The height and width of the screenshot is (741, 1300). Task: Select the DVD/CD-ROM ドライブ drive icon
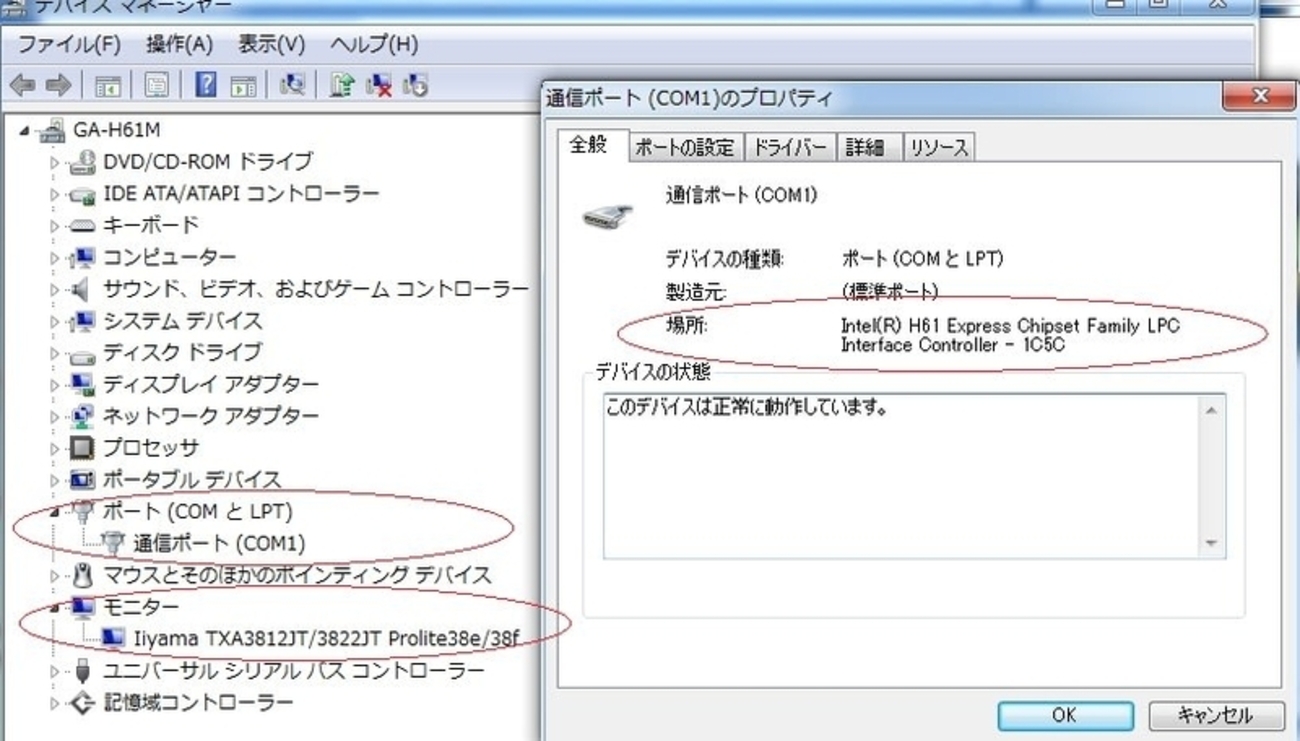click(x=83, y=162)
